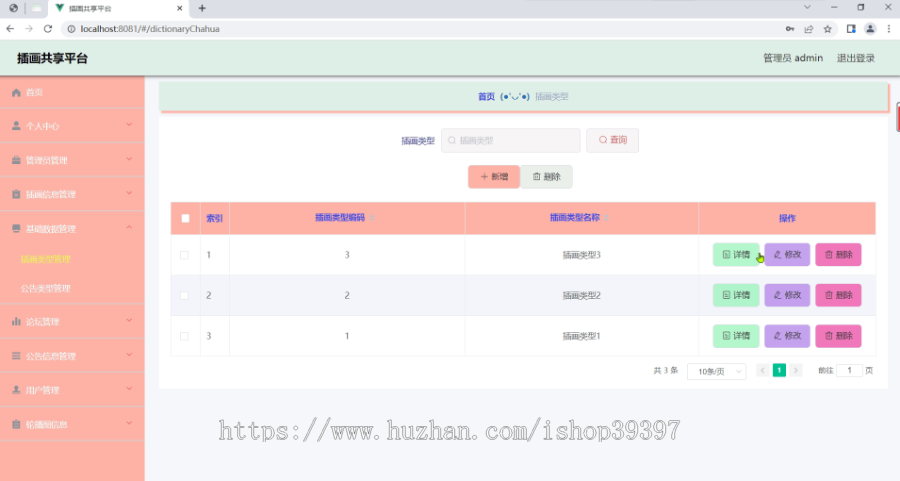900x481 pixels.
Task: Go to 首页 via breadcrumb
Action: click(x=486, y=96)
